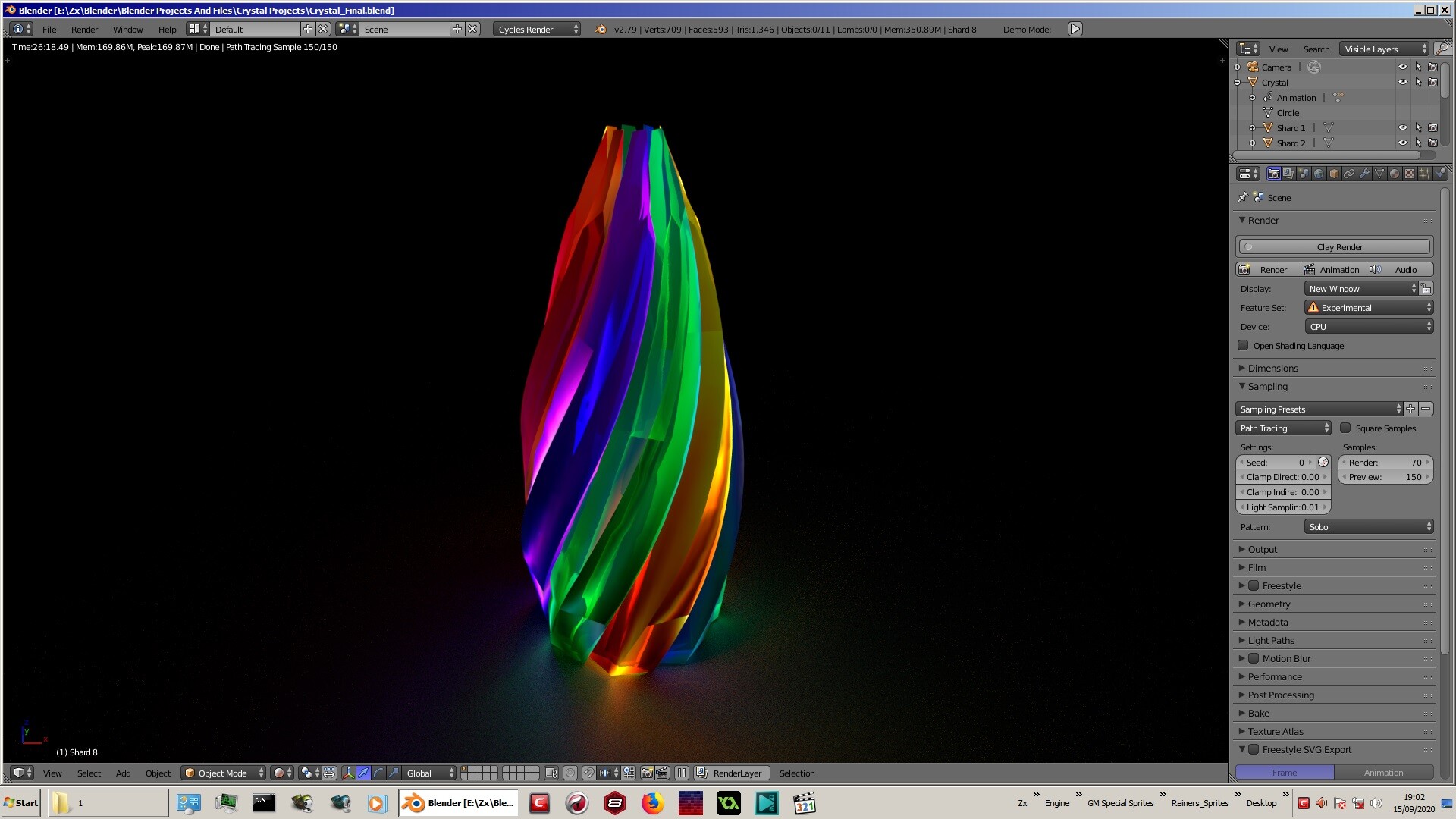
Task: Open the Render properties tab
Action: point(1274,174)
